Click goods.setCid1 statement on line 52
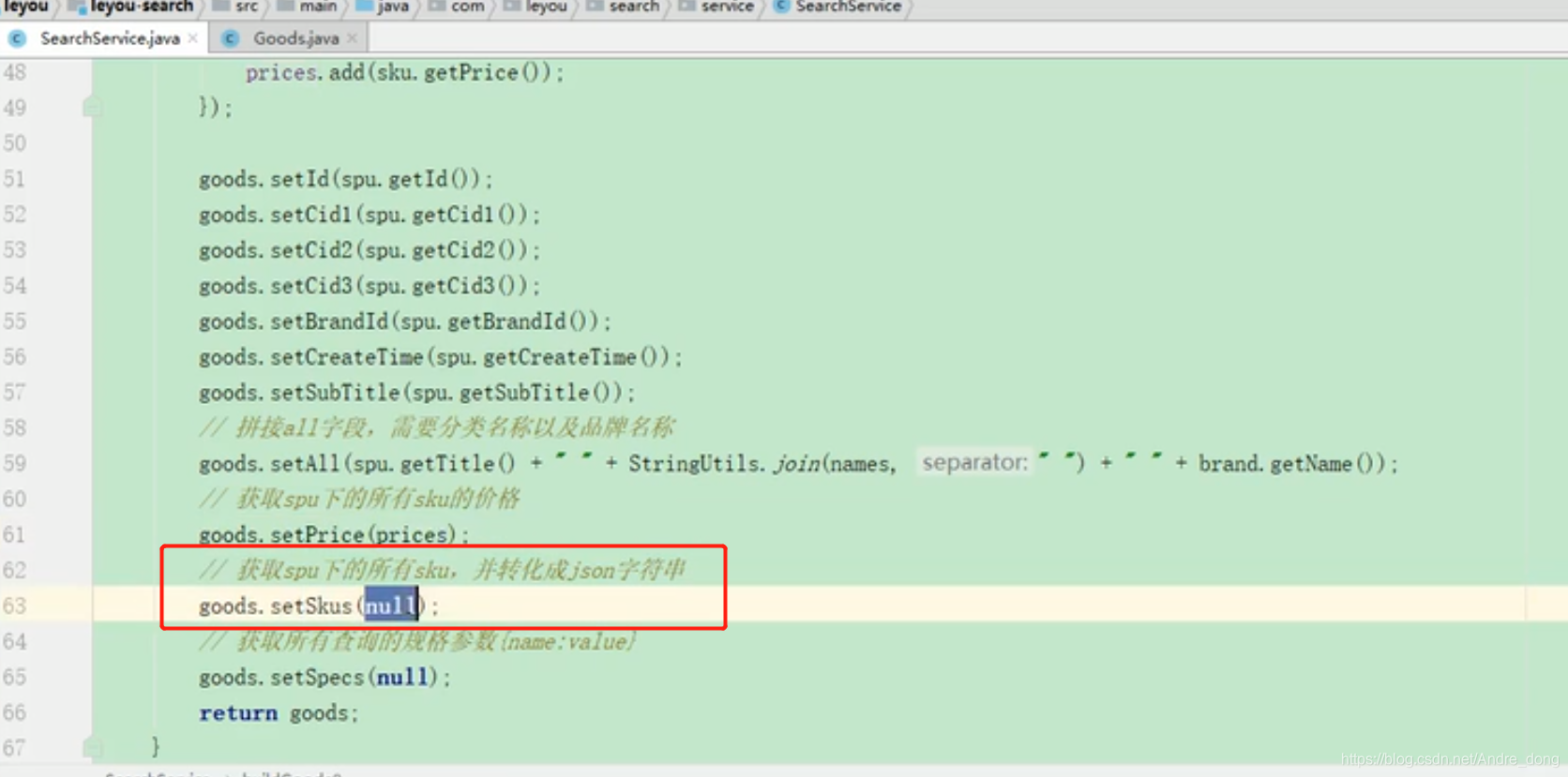Viewport: 1568px width, 777px height. click(x=369, y=215)
